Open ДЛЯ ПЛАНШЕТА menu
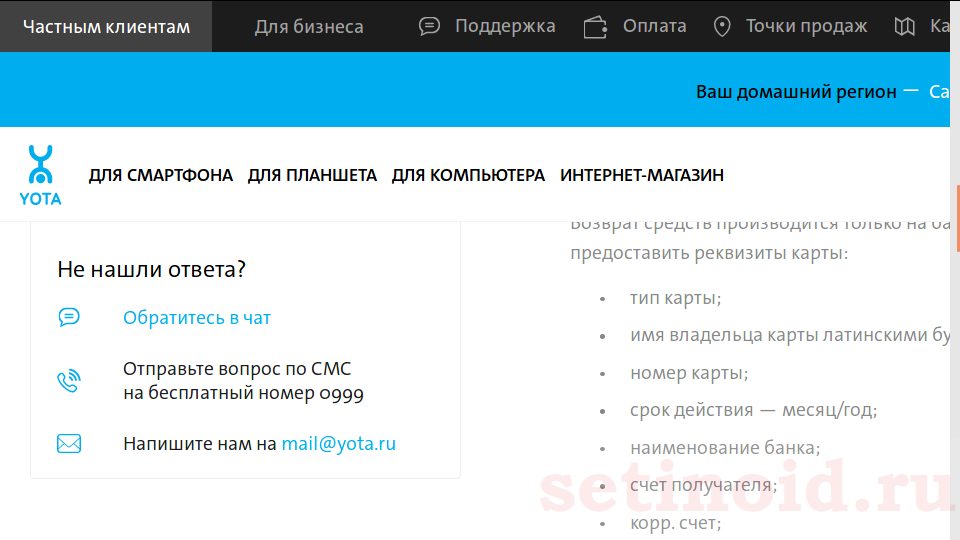This screenshot has height=540, width=960. (x=312, y=175)
